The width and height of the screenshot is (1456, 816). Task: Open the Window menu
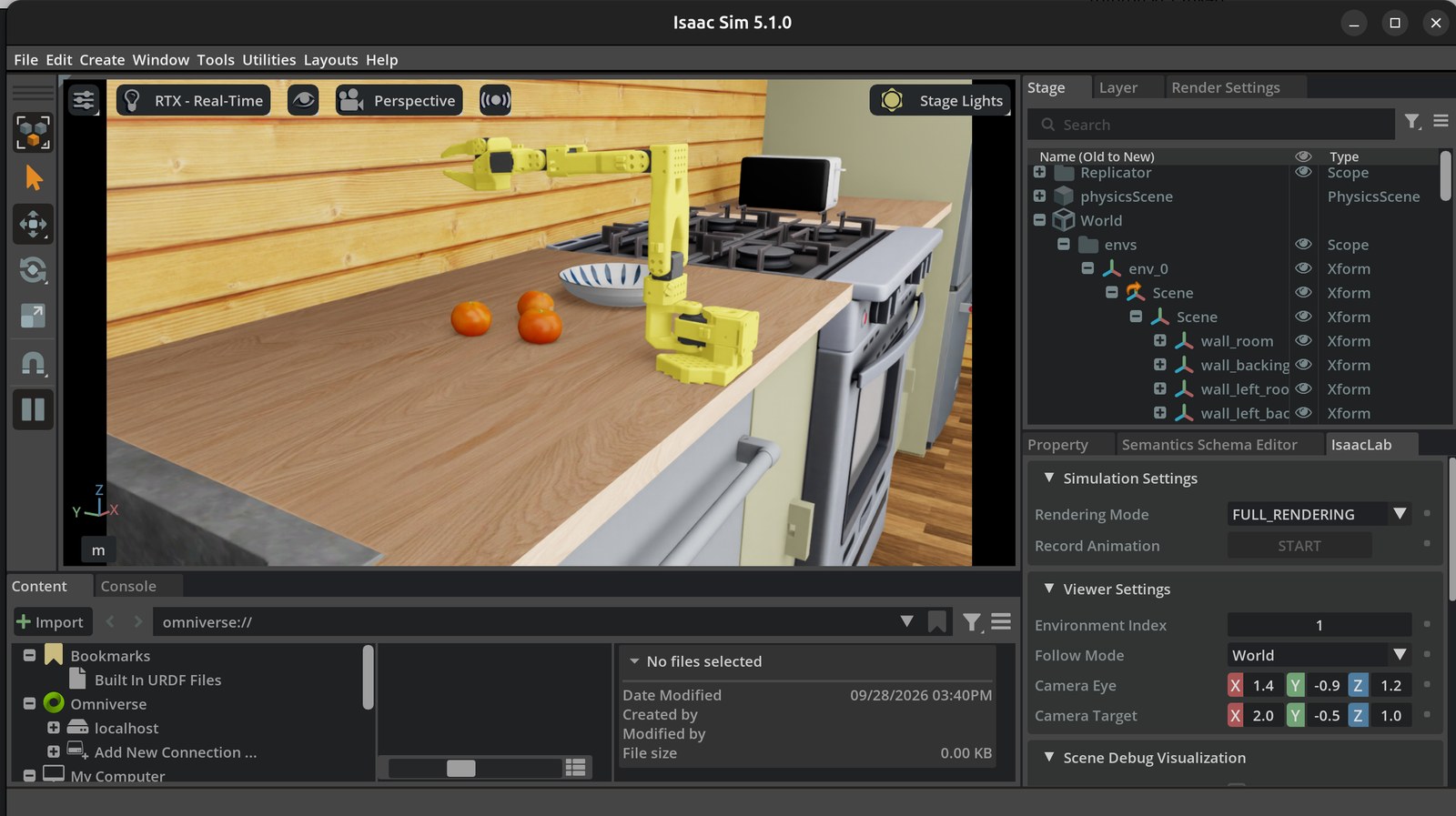(161, 60)
